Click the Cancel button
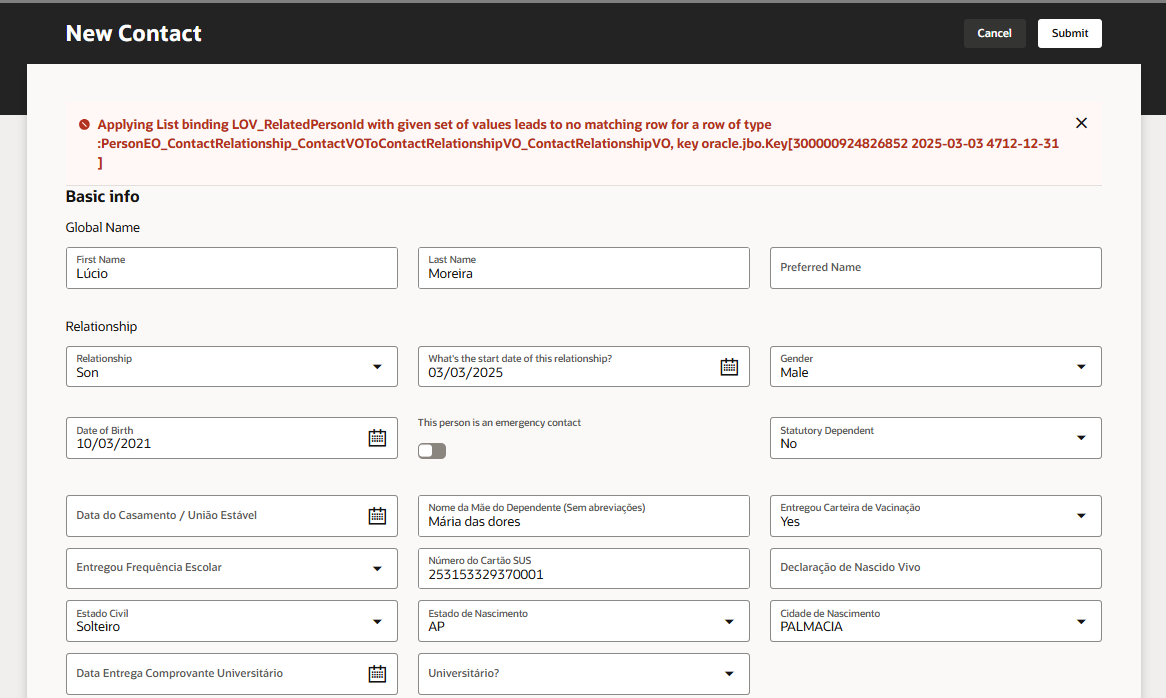Viewport: 1166px width, 698px height. point(994,33)
